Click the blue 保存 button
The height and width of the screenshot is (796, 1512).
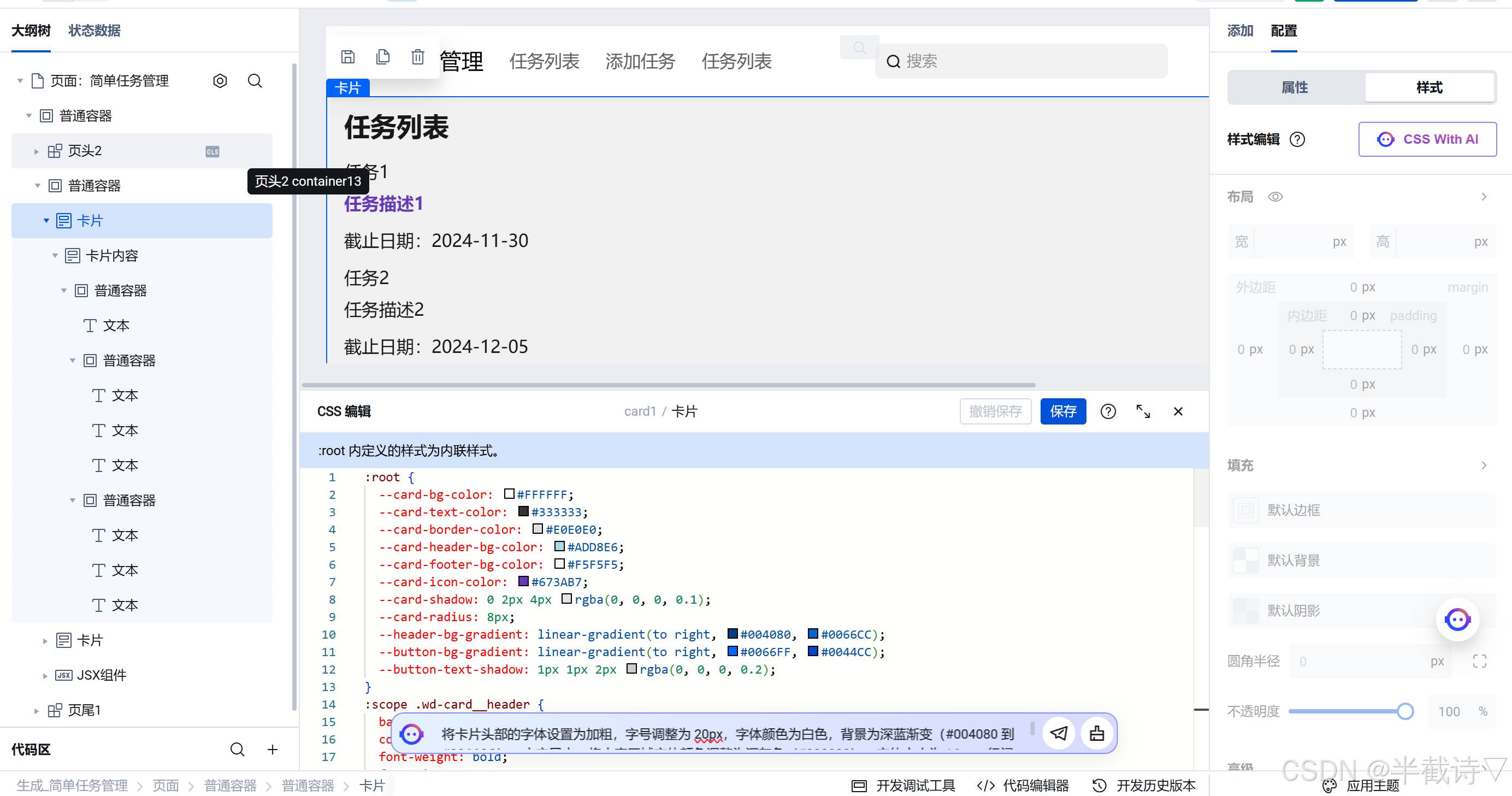coord(1062,411)
